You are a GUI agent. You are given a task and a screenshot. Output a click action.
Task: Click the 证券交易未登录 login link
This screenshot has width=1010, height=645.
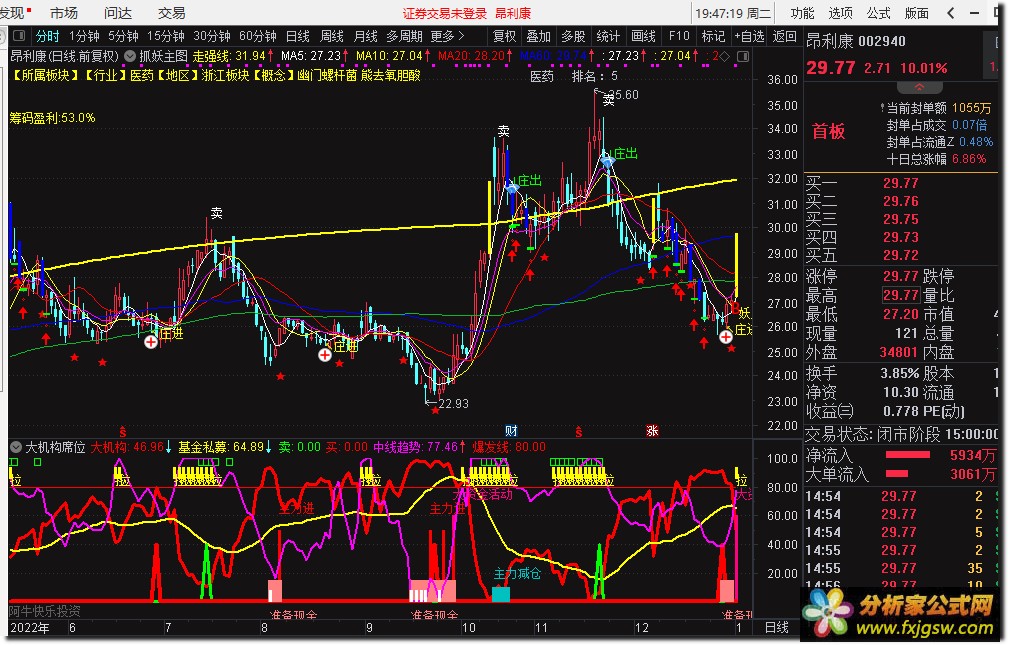click(x=444, y=14)
